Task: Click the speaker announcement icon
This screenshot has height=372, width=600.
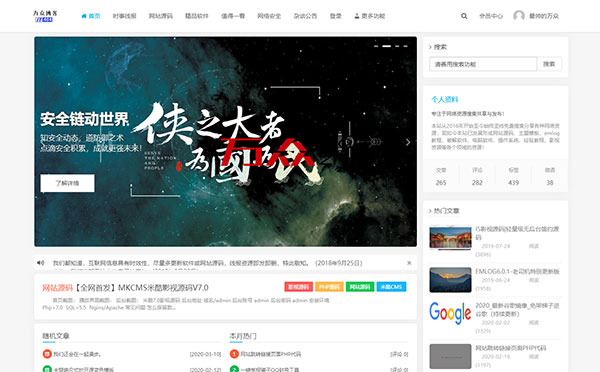Action: 41,263
